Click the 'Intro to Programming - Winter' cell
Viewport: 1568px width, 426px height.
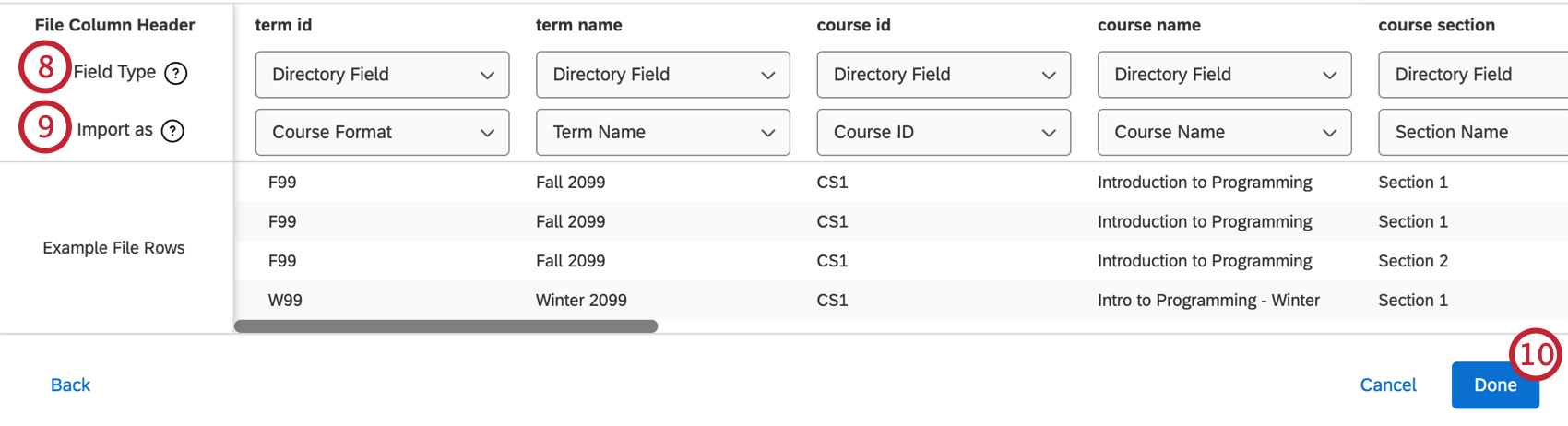(x=1208, y=301)
